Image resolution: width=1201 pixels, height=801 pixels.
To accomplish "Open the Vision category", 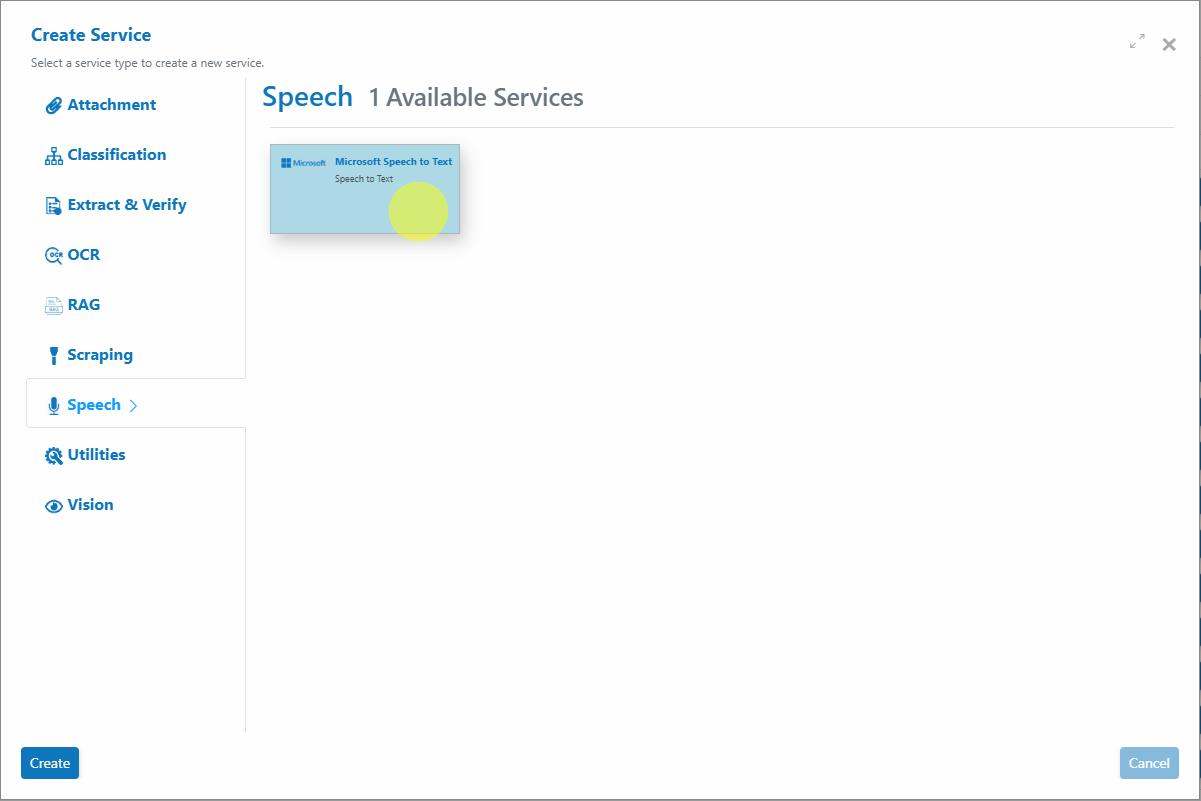I will click(x=91, y=505).
